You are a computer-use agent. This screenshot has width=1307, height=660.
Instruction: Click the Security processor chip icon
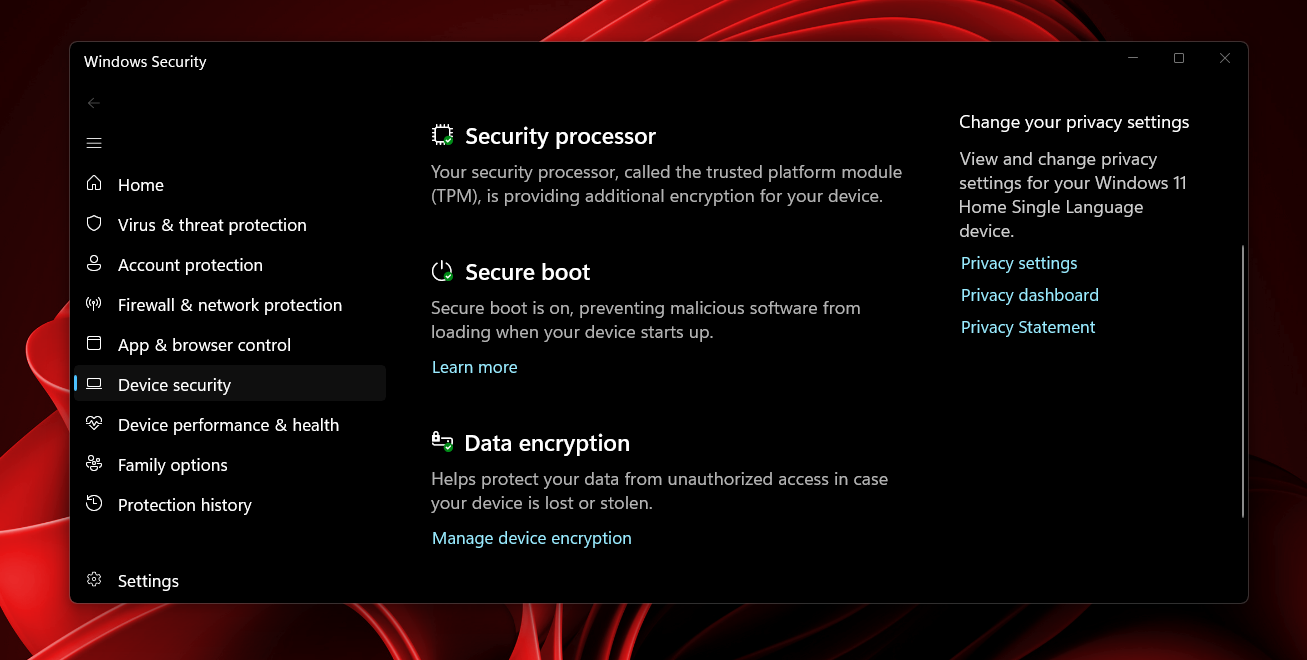click(x=441, y=134)
